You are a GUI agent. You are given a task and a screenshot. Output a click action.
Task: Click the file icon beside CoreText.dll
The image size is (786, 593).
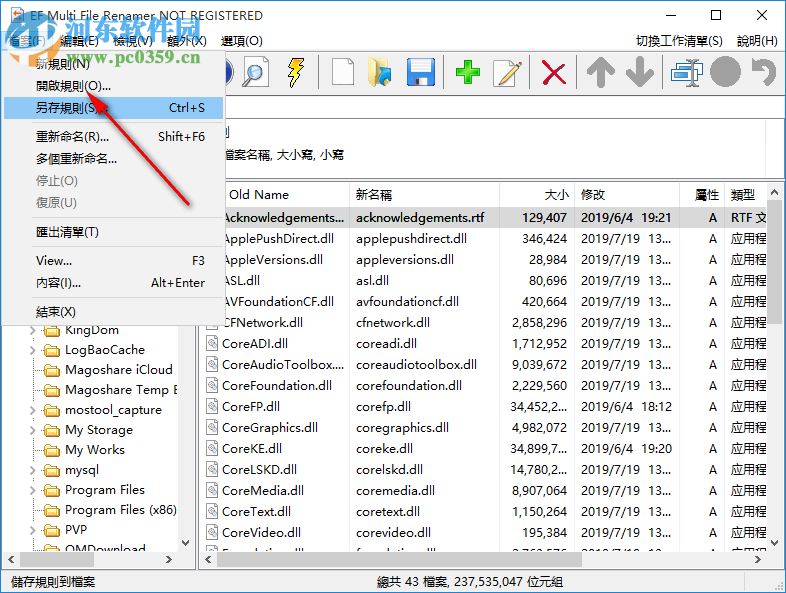coord(212,511)
